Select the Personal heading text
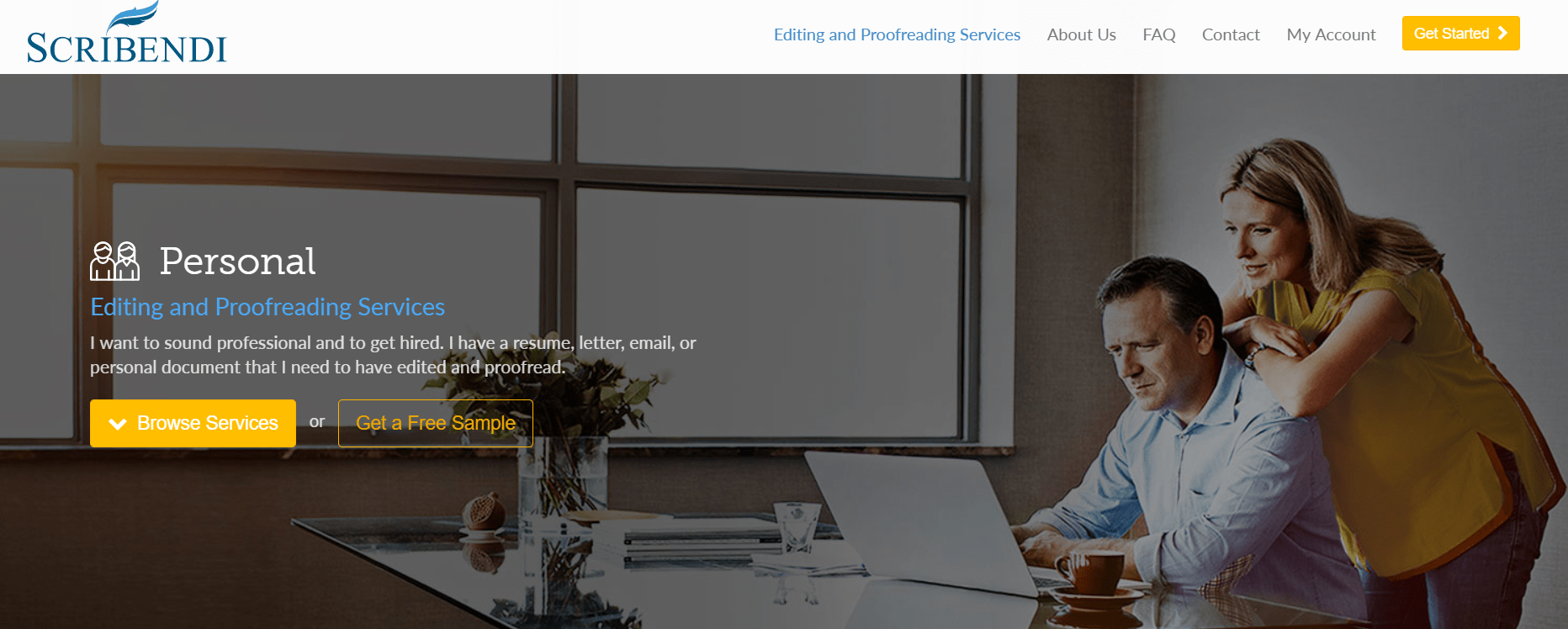1568x629 pixels. [238, 261]
